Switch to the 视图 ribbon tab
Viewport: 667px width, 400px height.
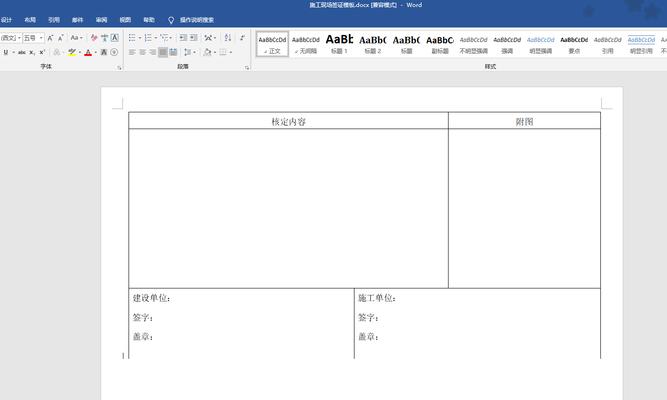125,19
